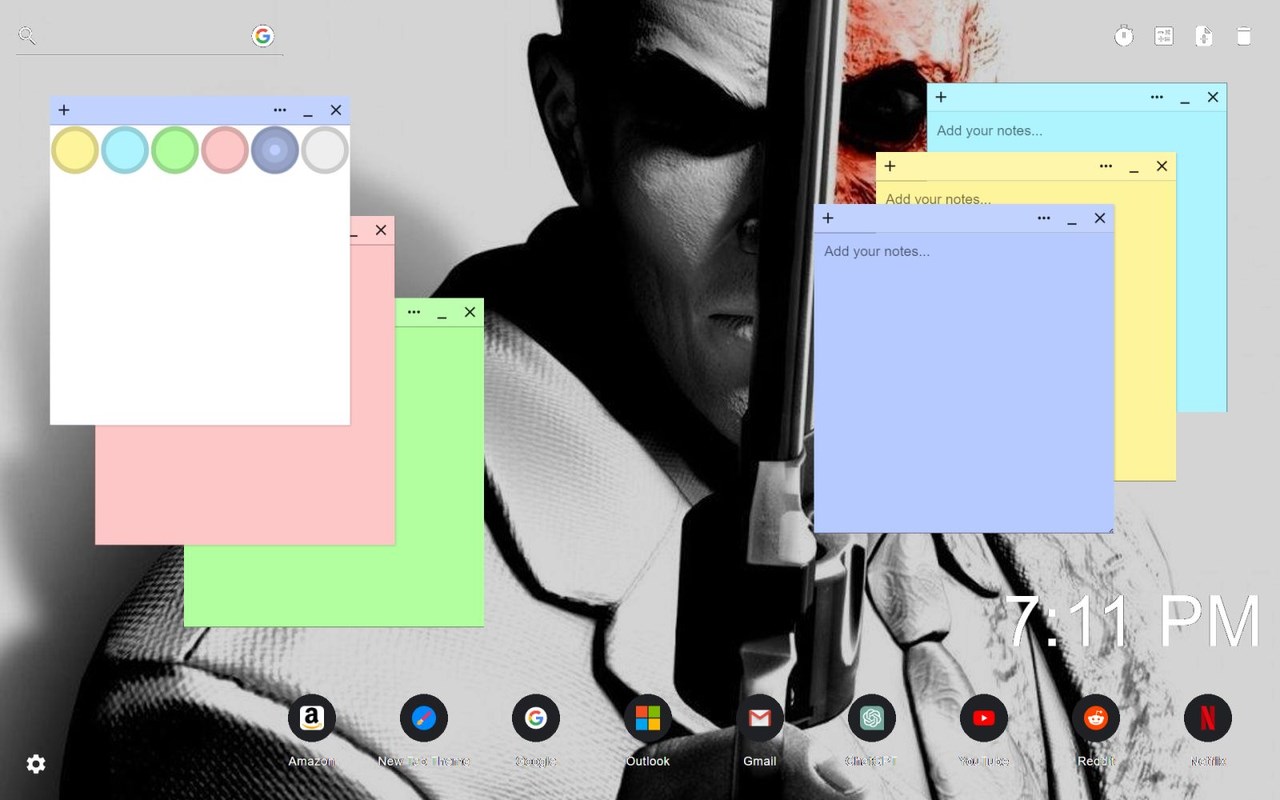Screen dimensions: 1280x800
Task: Open the New Tab Theme shortcut
Action: coord(424,718)
